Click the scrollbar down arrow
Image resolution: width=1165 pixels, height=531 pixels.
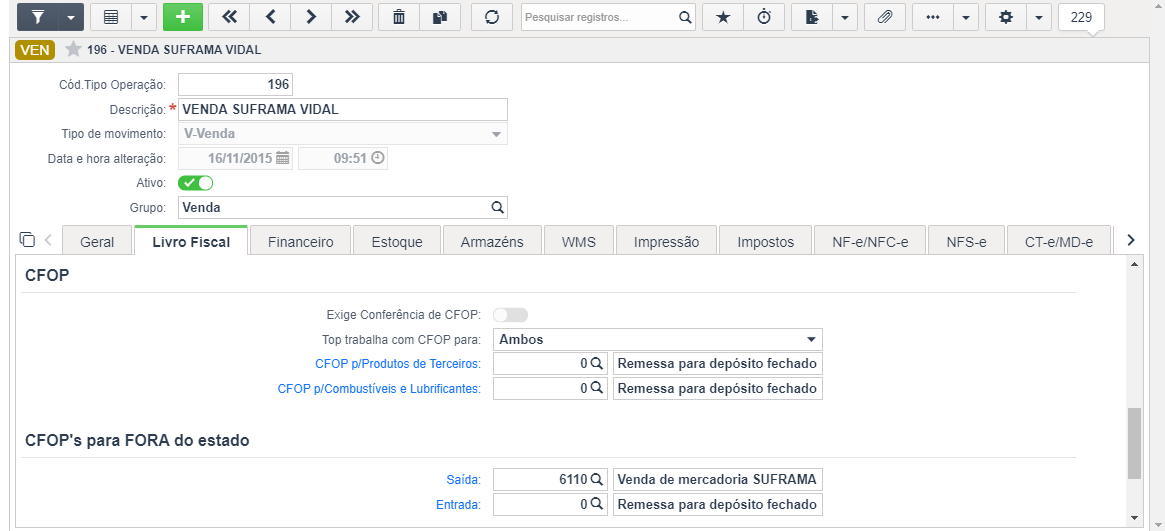click(1134, 517)
